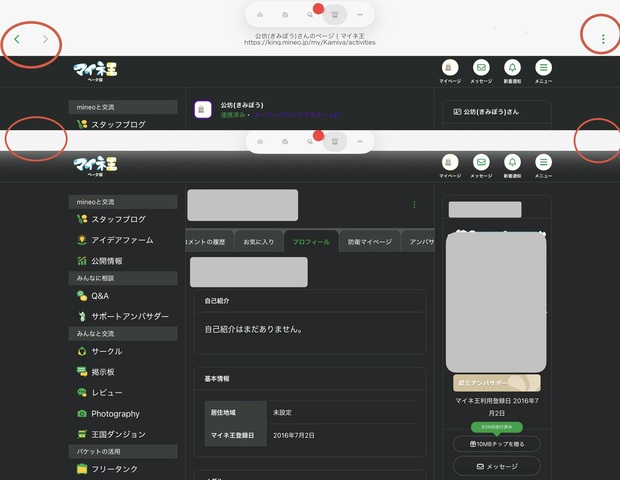Click the green 80MB送付済み tooltip label
Image resolution: width=620 pixels, height=480 pixels.
point(497,427)
